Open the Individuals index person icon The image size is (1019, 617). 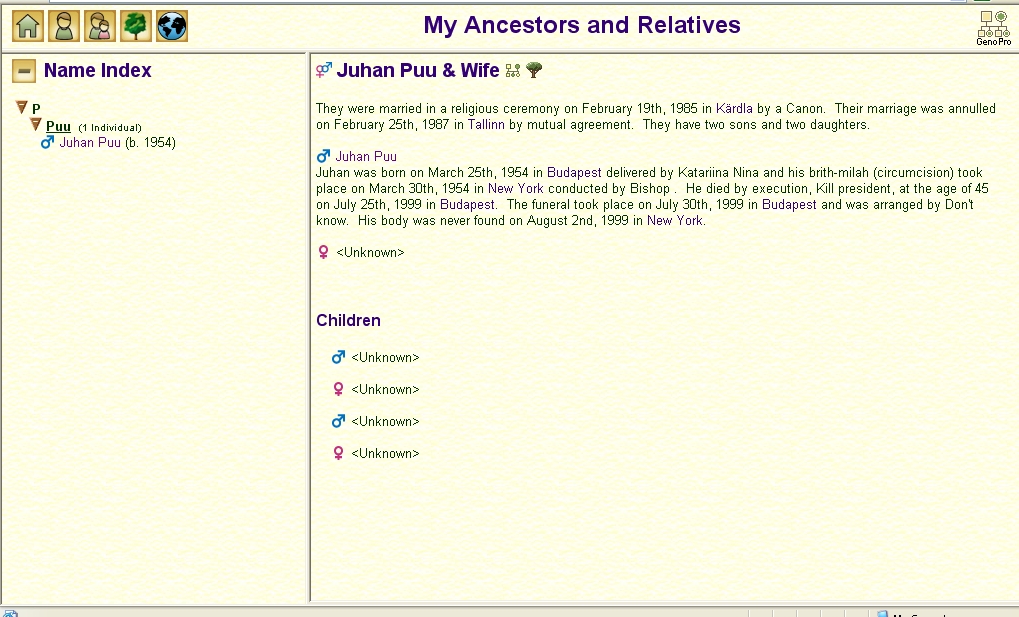(x=64, y=26)
